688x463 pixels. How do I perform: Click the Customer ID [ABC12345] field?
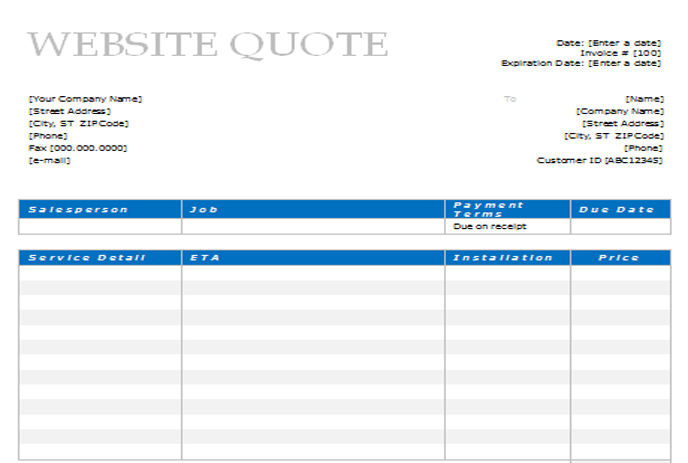(599, 160)
